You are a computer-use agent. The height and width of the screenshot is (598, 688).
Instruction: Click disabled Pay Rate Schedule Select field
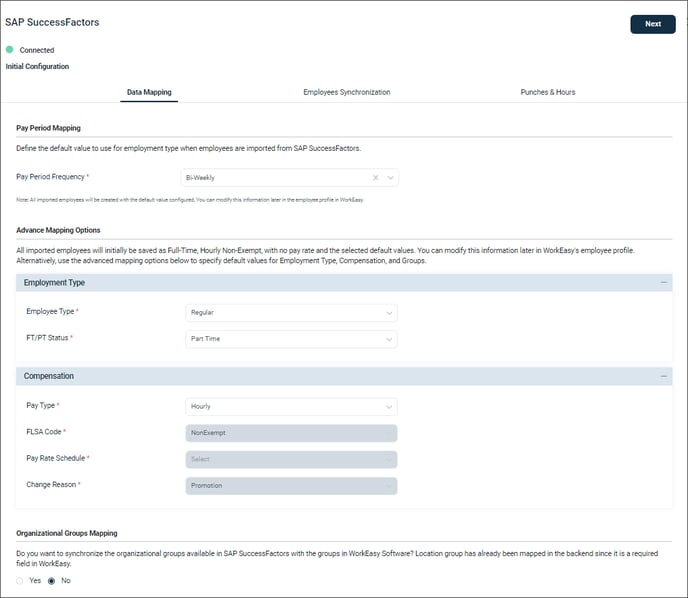click(x=291, y=459)
